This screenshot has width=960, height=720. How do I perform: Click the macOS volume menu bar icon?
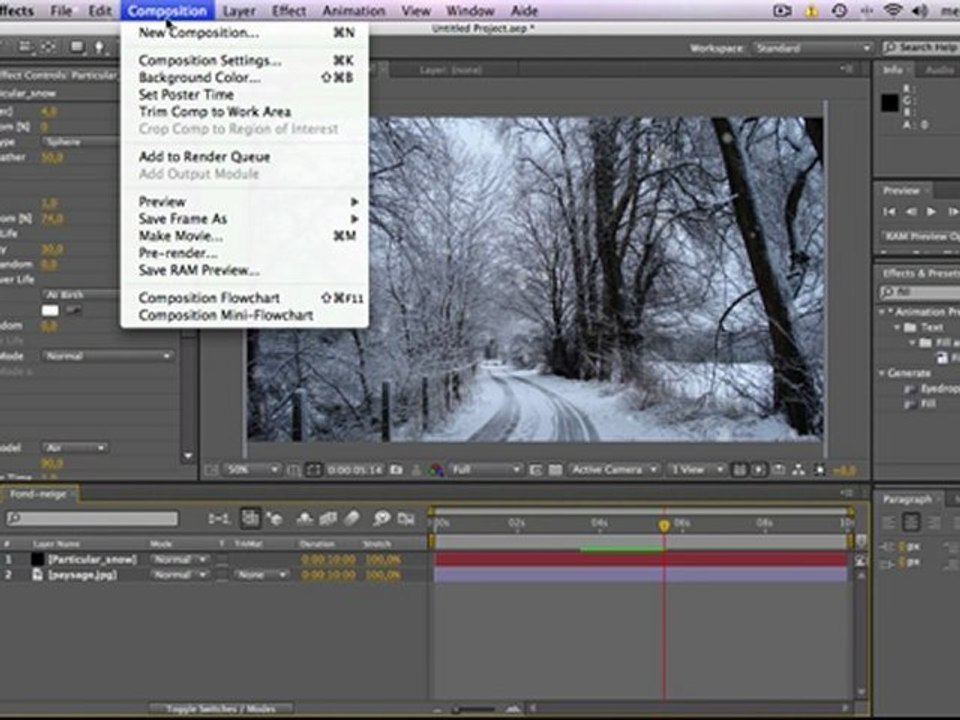920,10
